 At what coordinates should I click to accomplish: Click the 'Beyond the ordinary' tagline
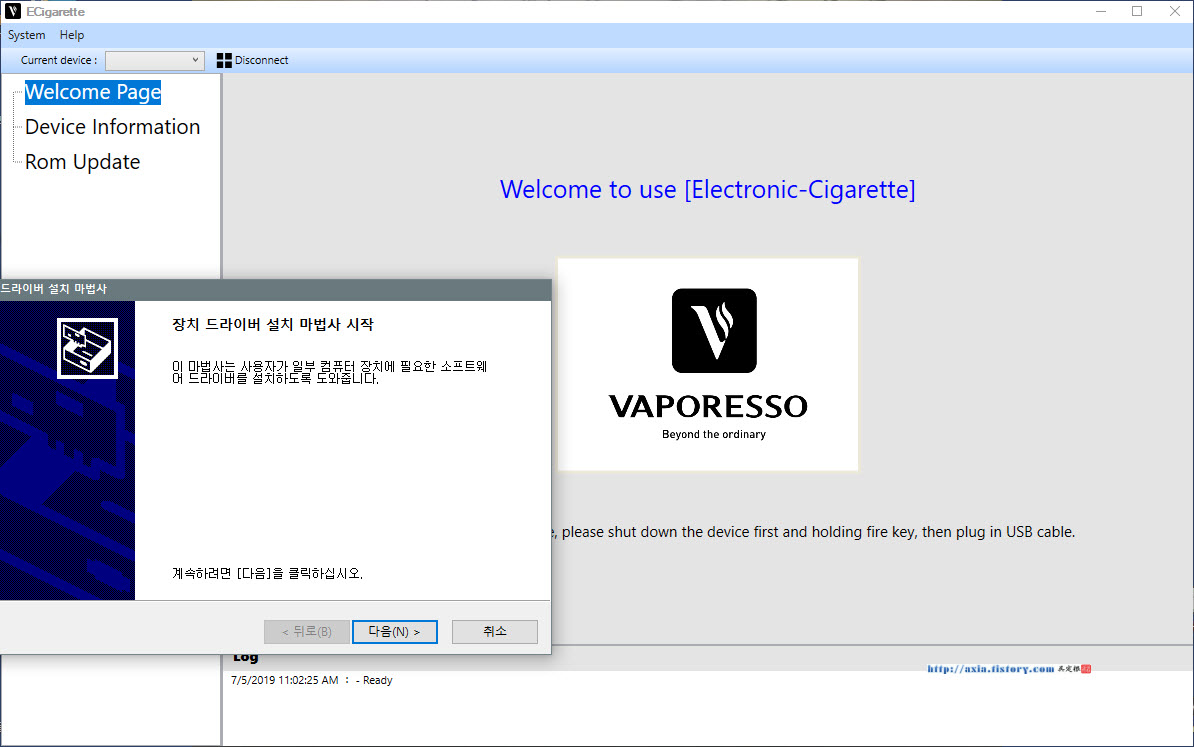pyautogui.click(x=714, y=434)
